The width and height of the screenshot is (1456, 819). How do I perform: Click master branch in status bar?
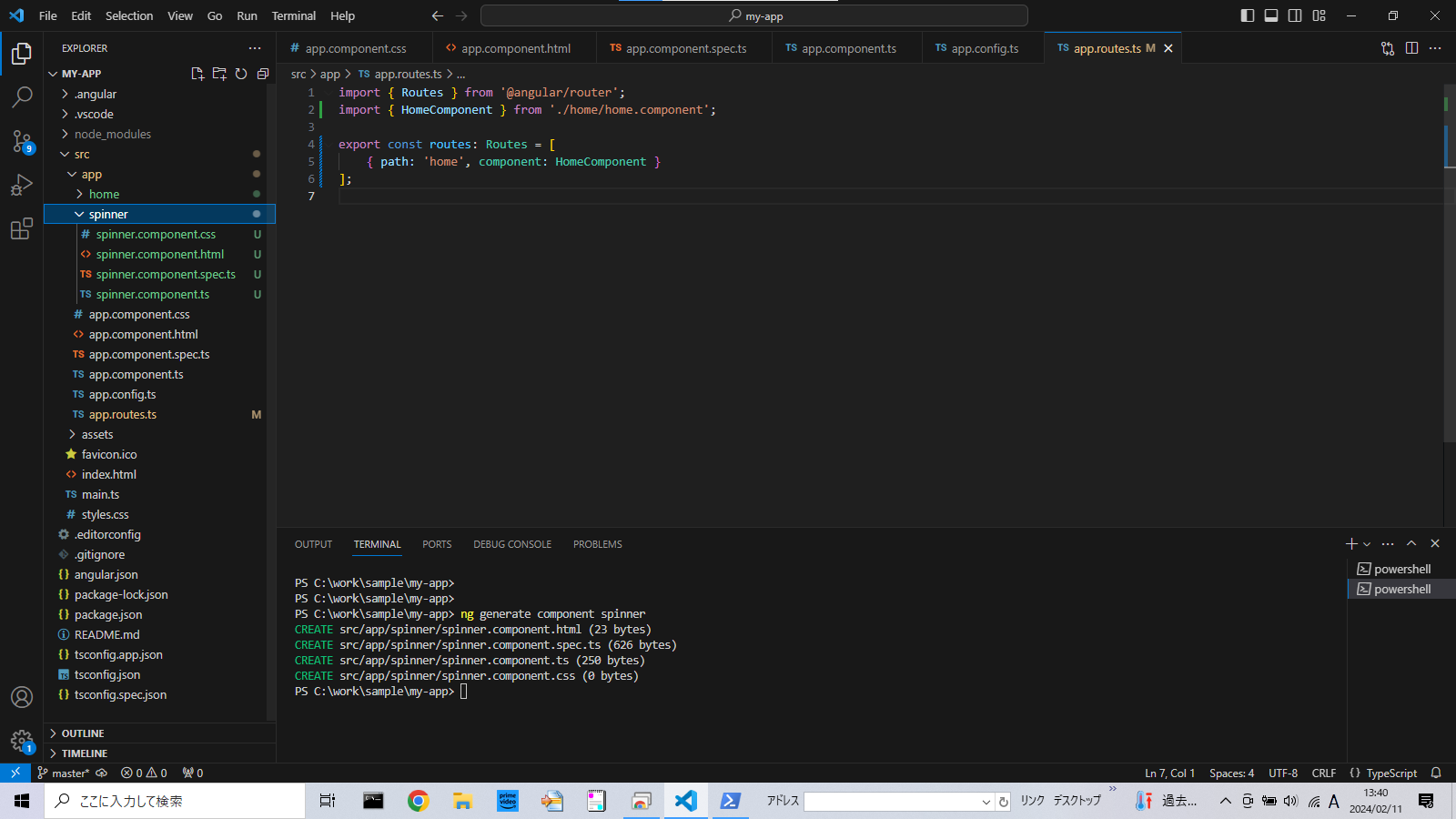tap(64, 773)
